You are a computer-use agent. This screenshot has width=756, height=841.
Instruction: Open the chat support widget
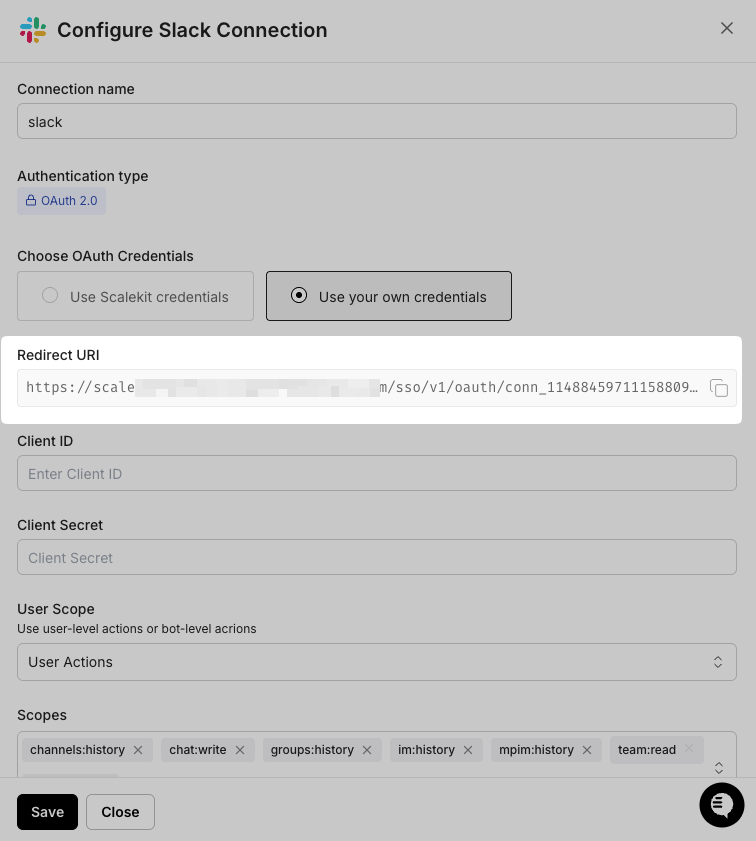(x=722, y=804)
